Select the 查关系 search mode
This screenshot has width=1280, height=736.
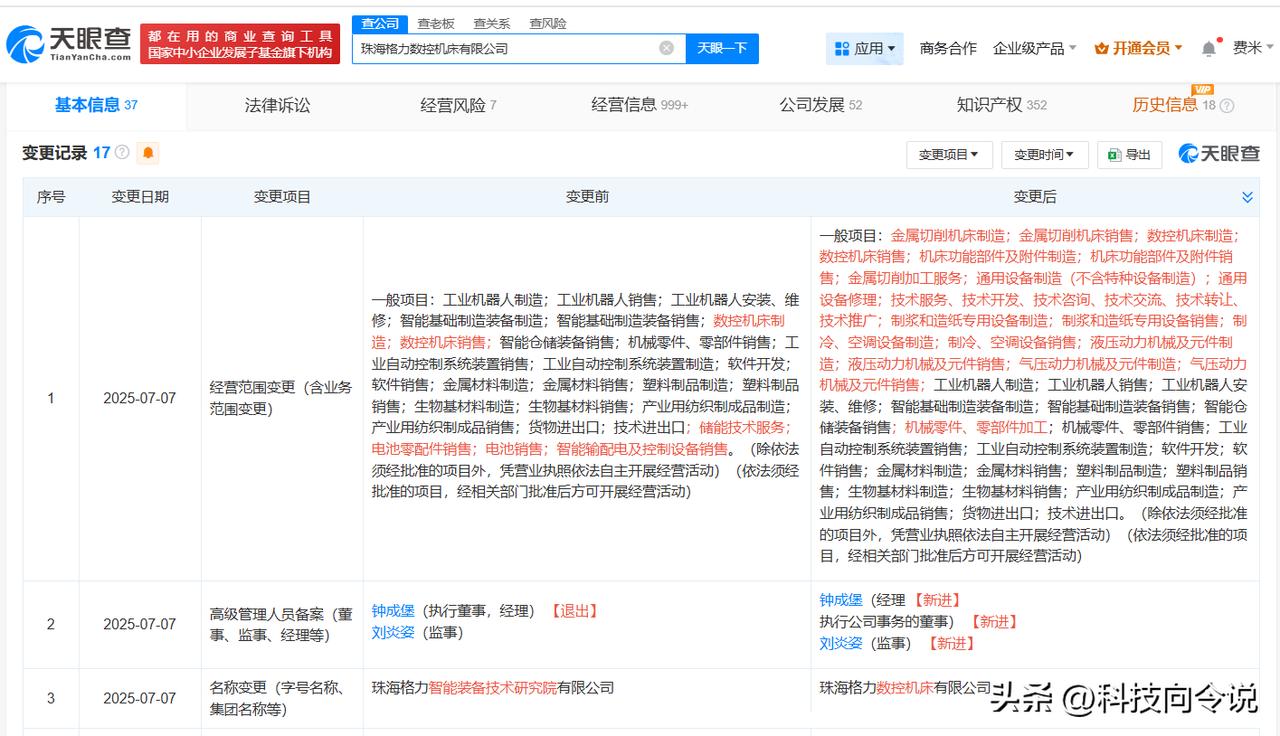click(x=491, y=23)
